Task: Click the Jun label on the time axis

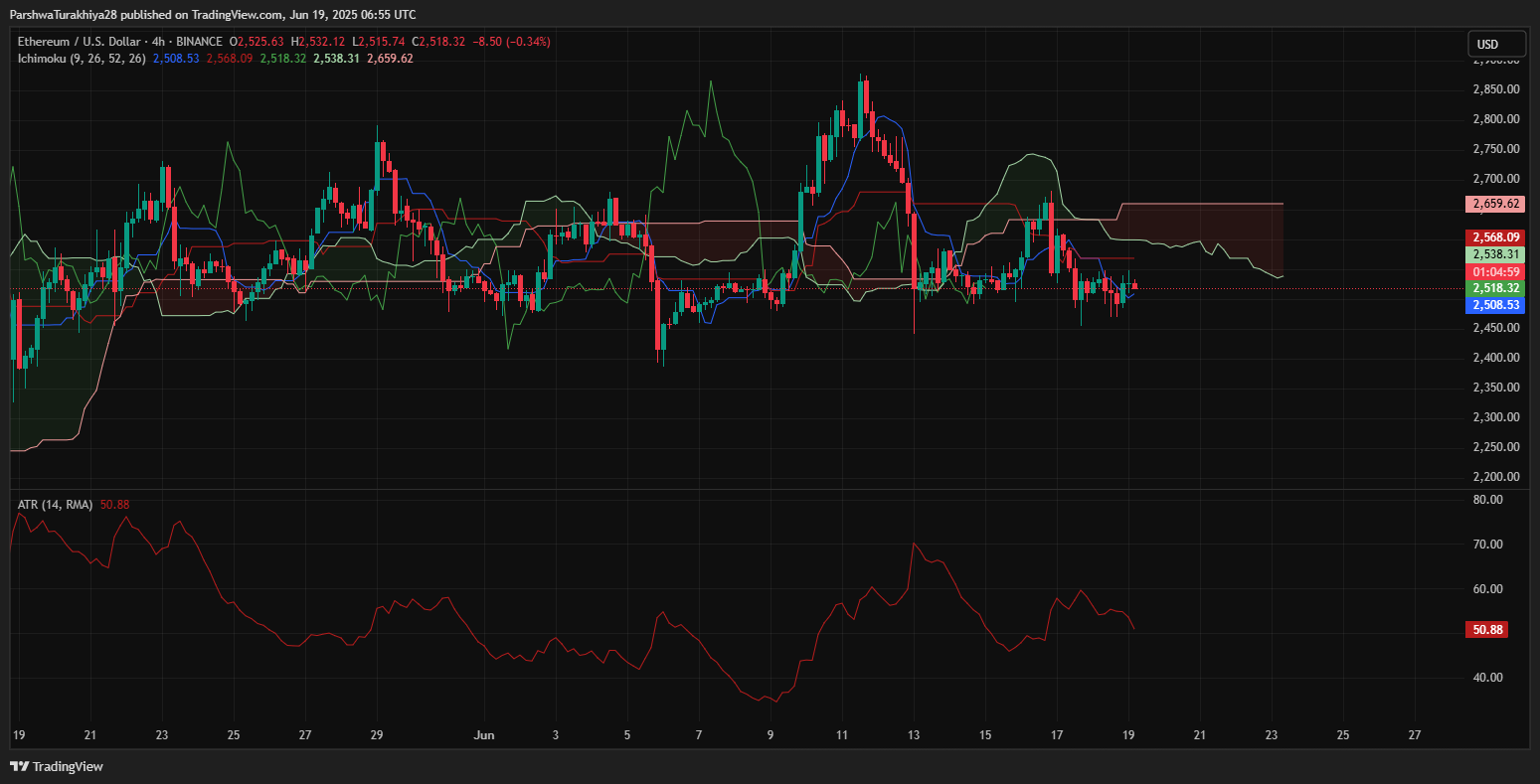Action: [x=484, y=735]
